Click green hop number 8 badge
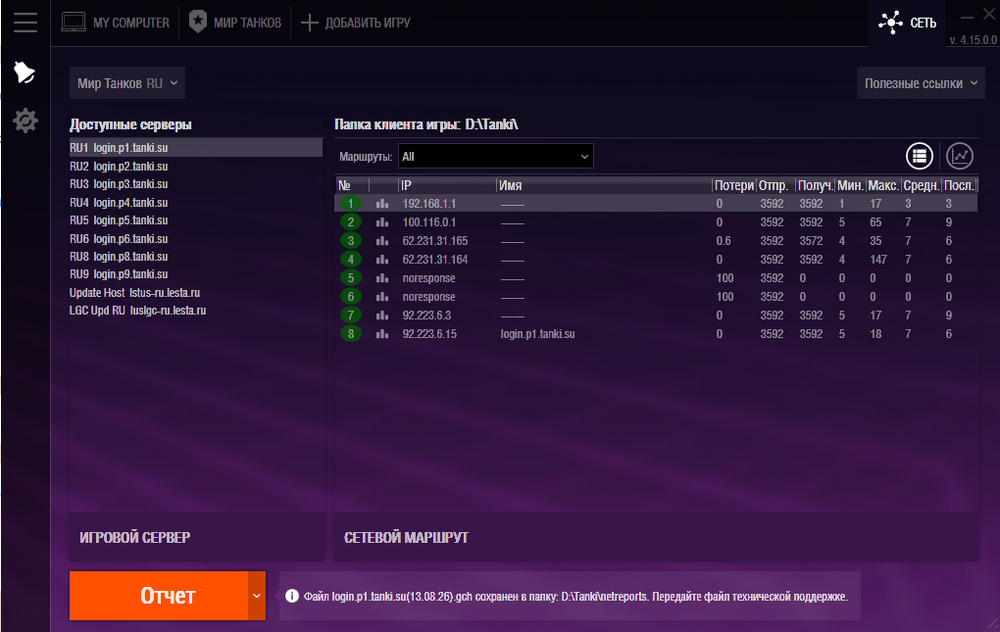 (350, 333)
